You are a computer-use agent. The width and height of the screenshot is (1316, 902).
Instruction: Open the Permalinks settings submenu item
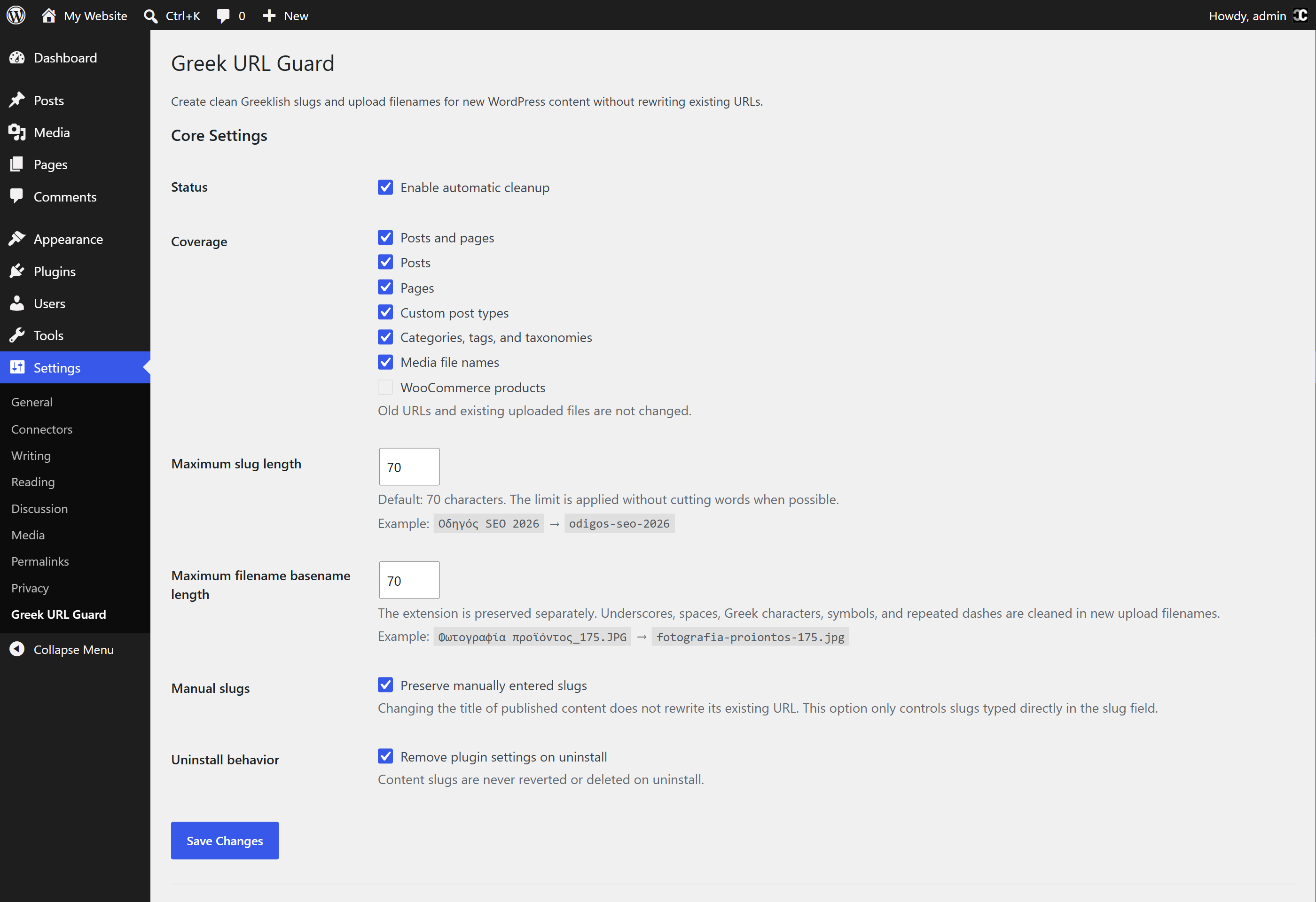point(40,561)
